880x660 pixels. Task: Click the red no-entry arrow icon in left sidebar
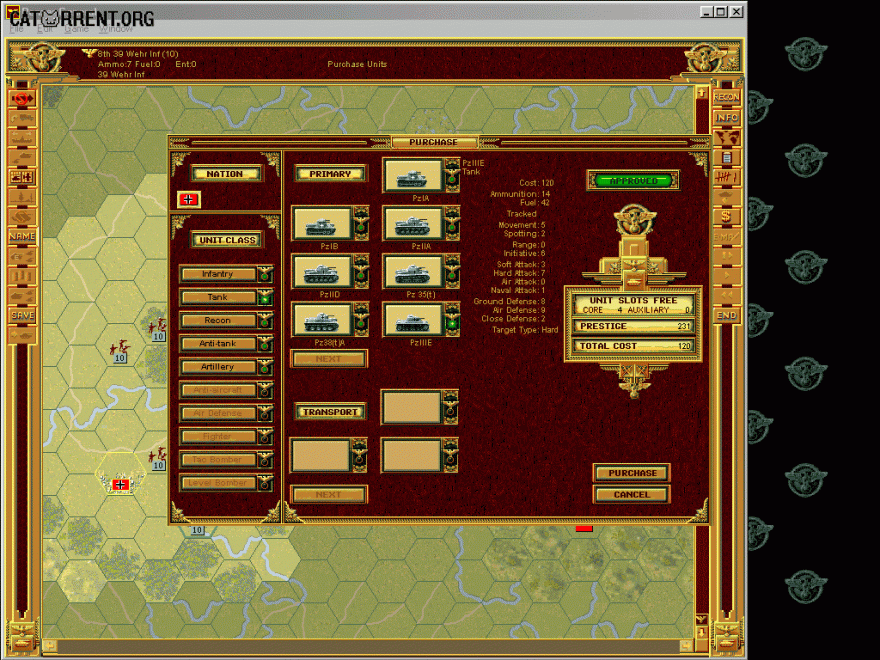pyautogui.click(x=22, y=99)
